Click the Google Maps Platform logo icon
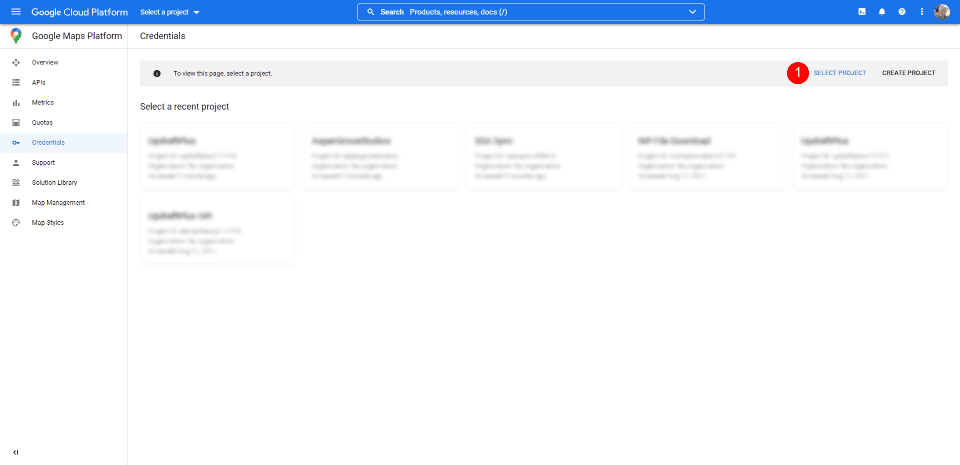Screen dimensions: 960x465 click(x=16, y=36)
